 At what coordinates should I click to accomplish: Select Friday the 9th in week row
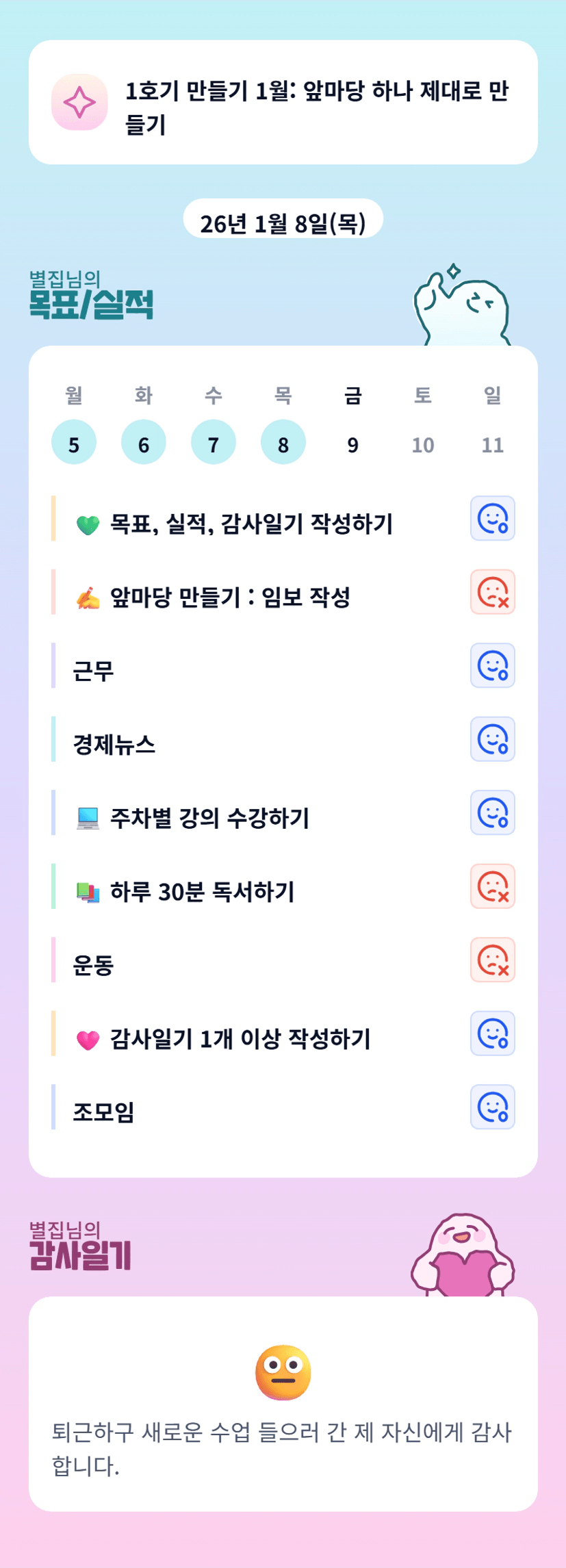pyautogui.click(x=352, y=444)
